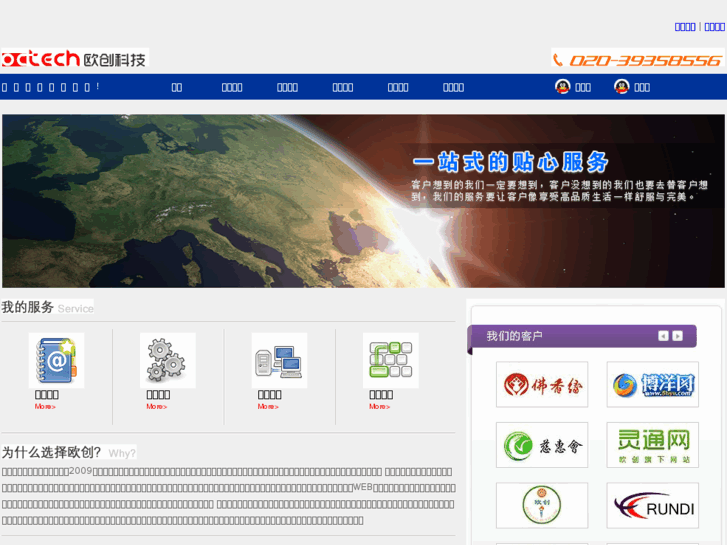The image size is (727, 545).
Task: Open the 博洋网 client logo
Action: pos(652,385)
